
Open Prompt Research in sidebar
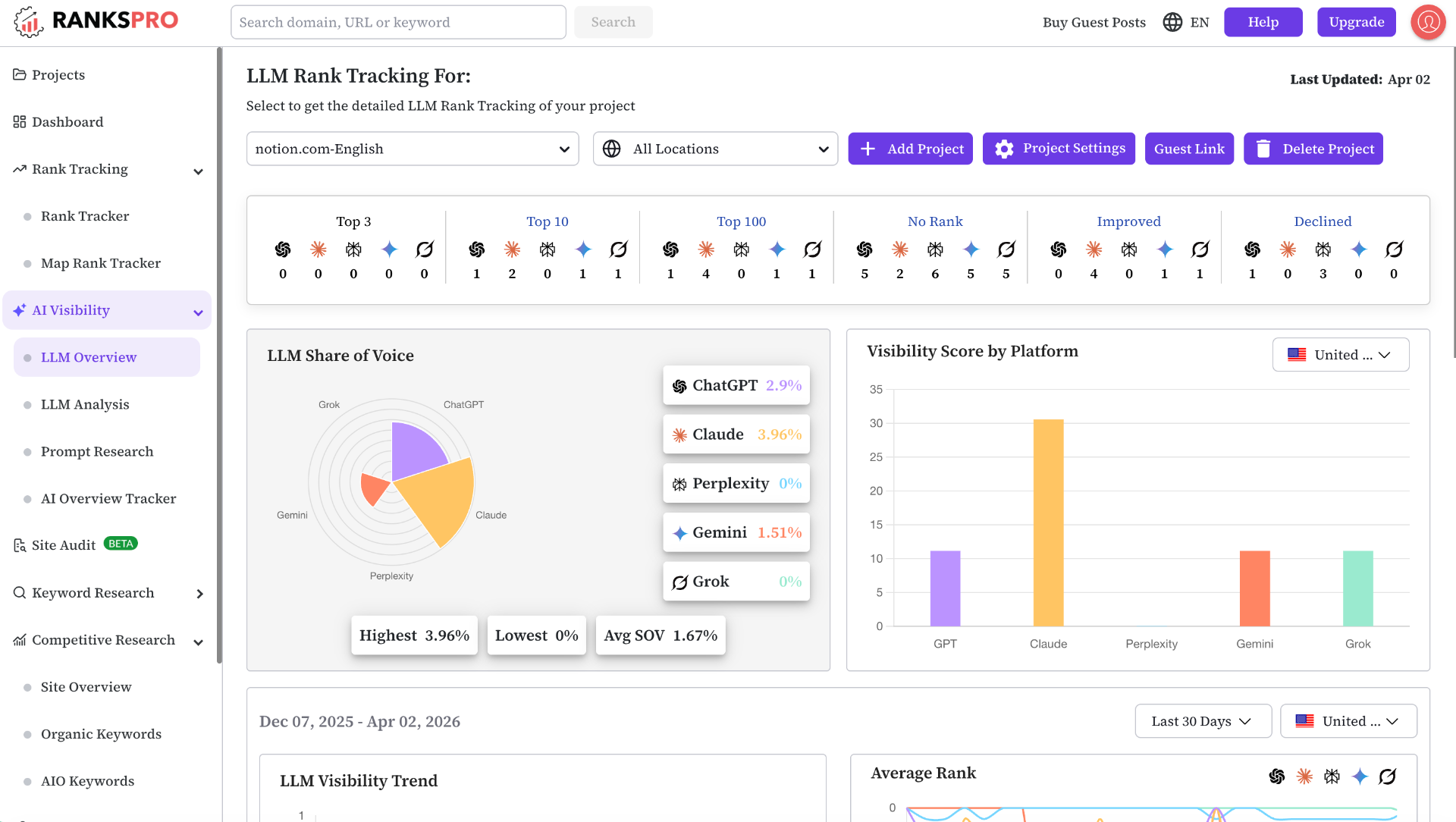click(97, 451)
